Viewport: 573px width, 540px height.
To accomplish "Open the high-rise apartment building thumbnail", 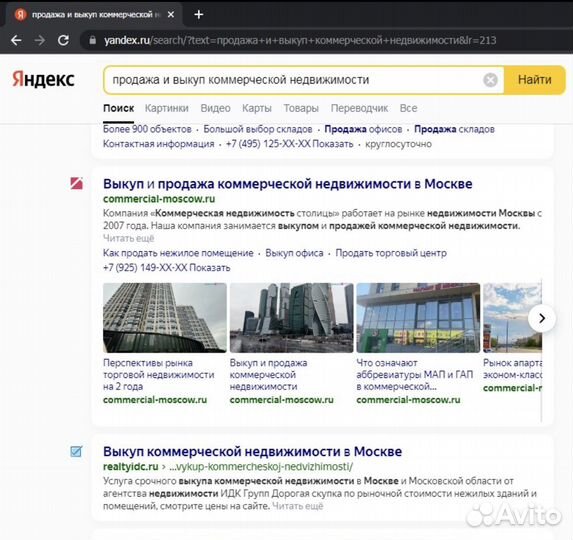I will tap(165, 317).
